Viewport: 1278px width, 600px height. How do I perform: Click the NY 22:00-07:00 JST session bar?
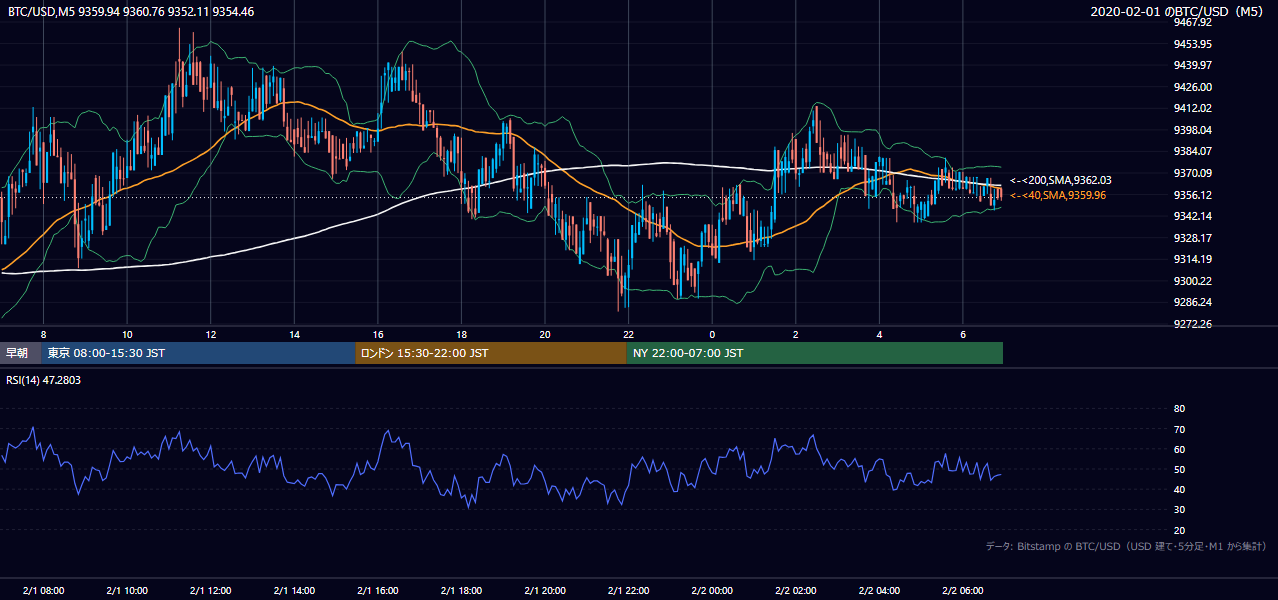[815, 353]
